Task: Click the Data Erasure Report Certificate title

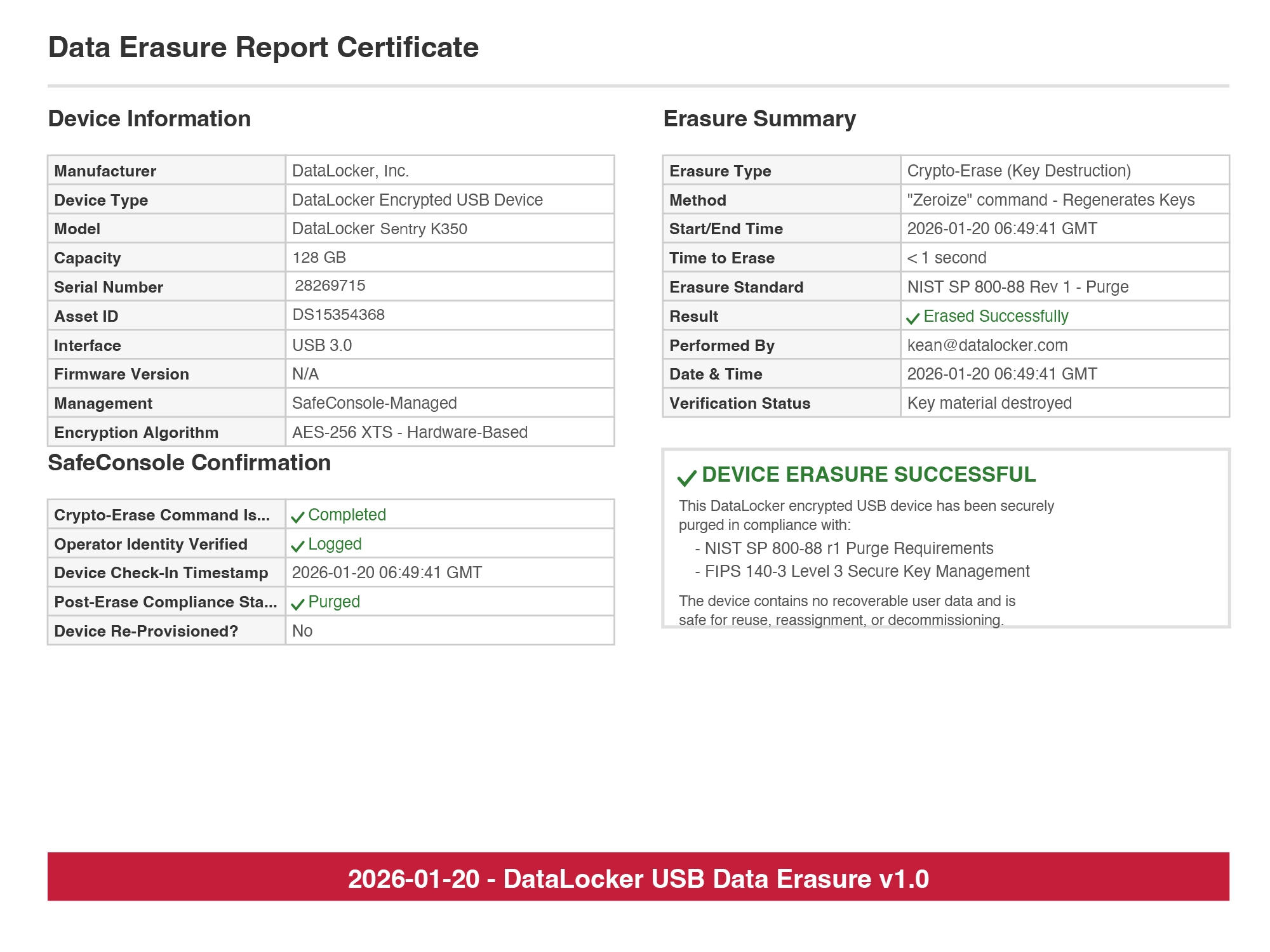Action: [264, 48]
